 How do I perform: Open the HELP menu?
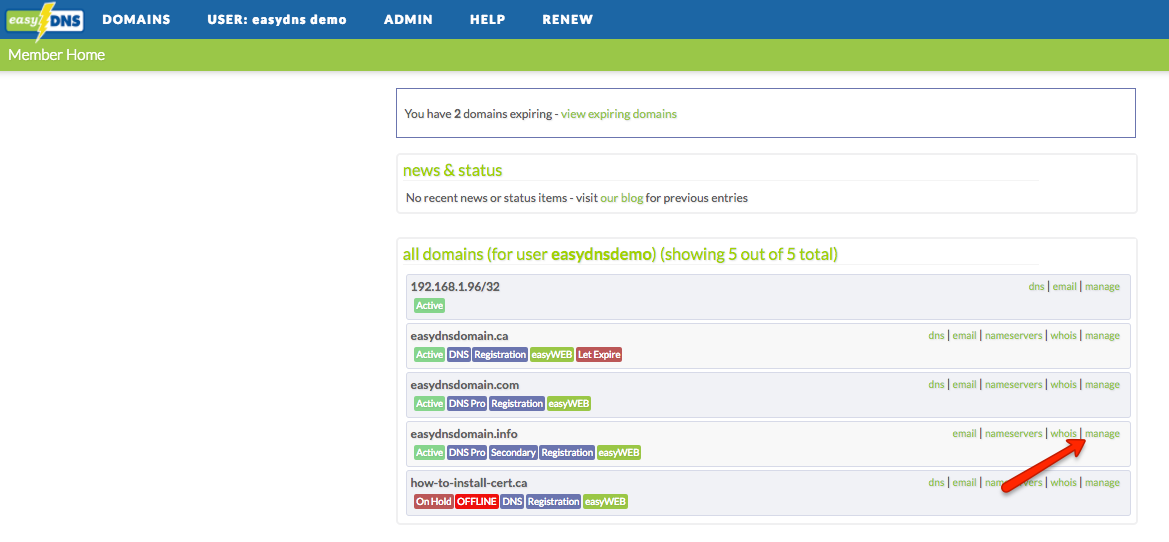(488, 20)
